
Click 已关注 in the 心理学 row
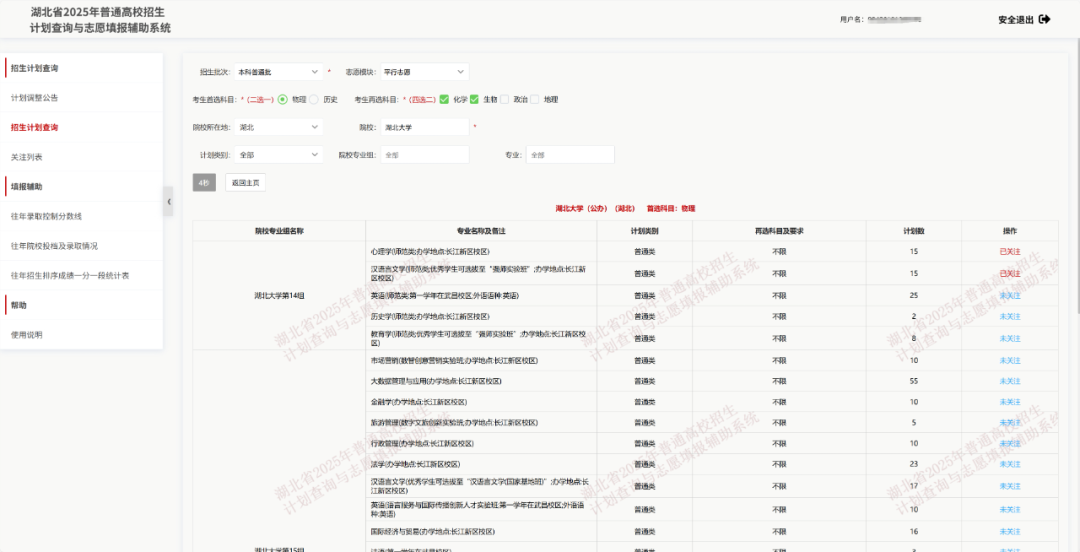[1010, 252]
